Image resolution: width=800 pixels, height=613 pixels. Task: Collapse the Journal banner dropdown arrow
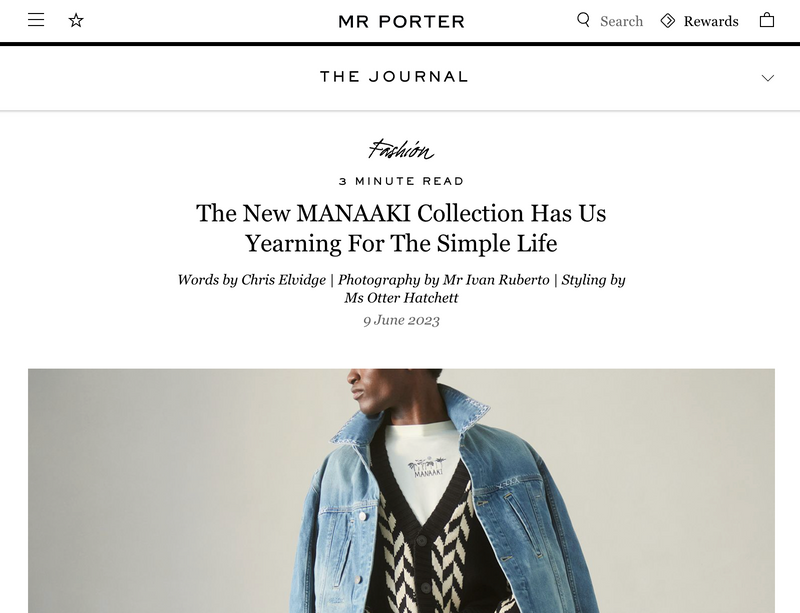767,76
